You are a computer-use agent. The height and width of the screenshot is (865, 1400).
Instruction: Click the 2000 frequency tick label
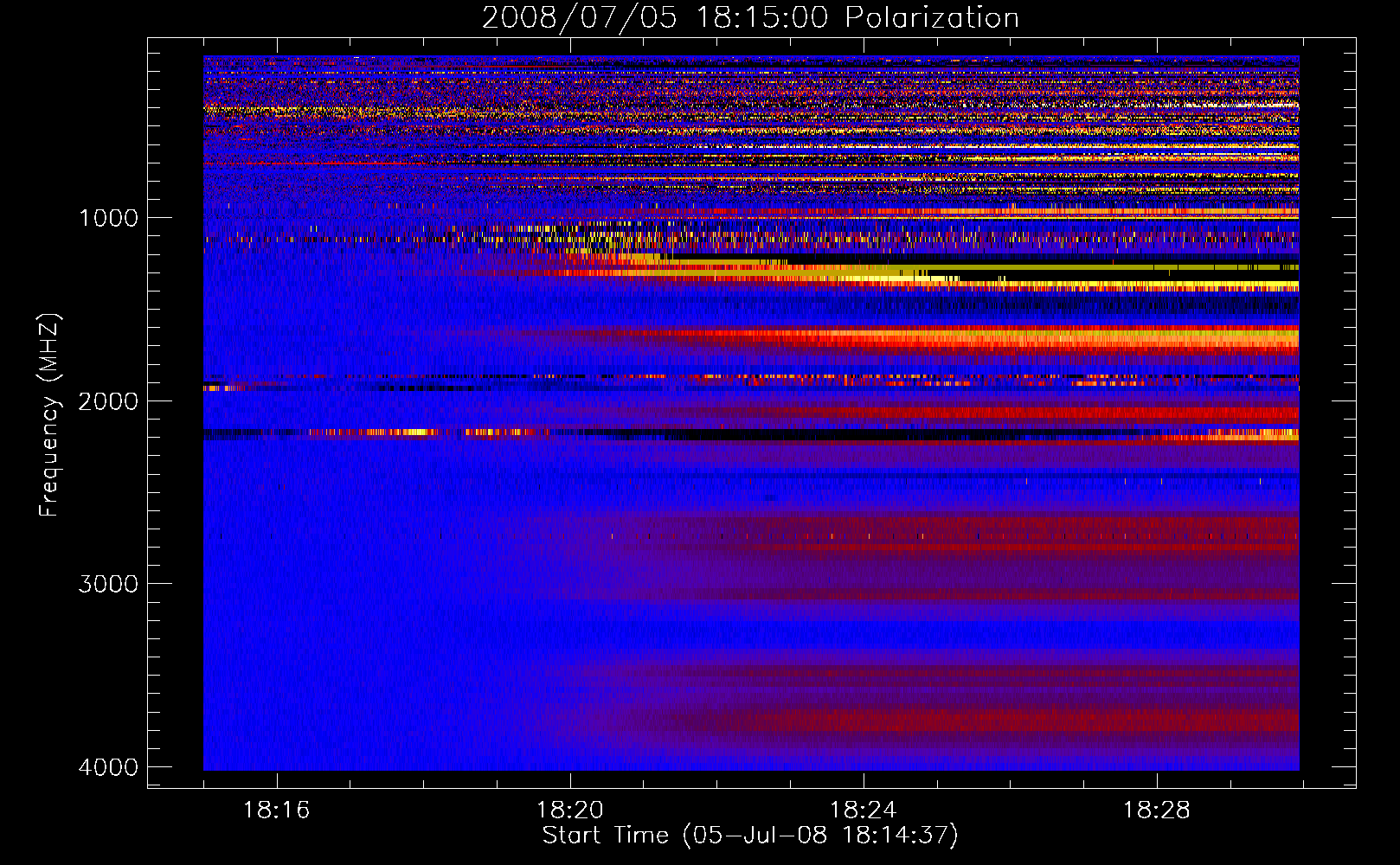click(108, 401)
